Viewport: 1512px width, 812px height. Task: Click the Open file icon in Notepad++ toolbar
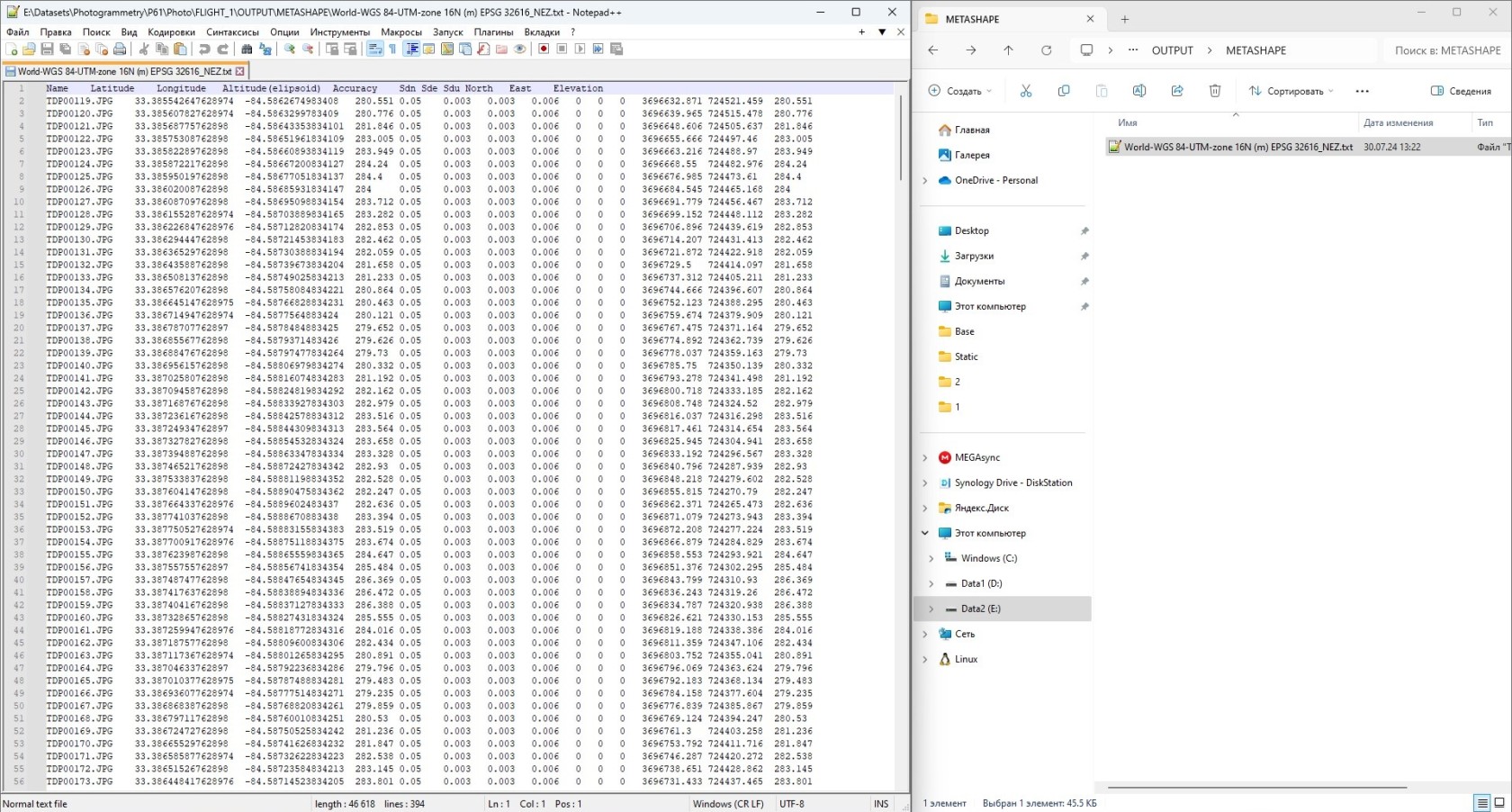pyautogui.click(x=29, y=49)
